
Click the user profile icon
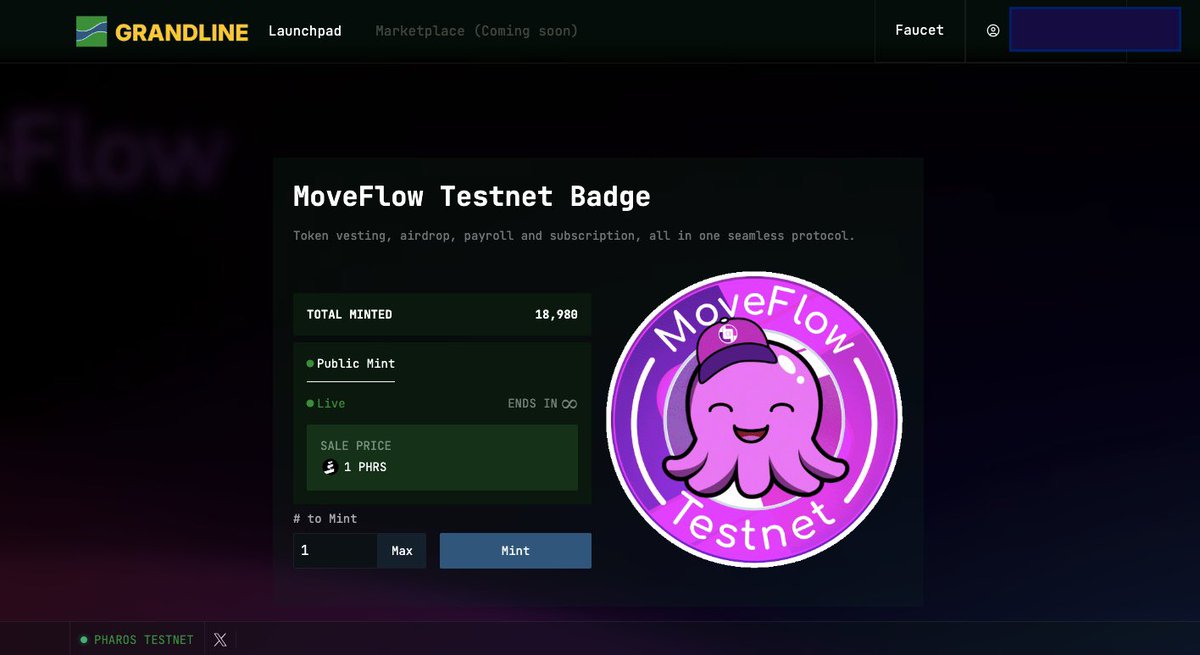(x=993, y=31)
